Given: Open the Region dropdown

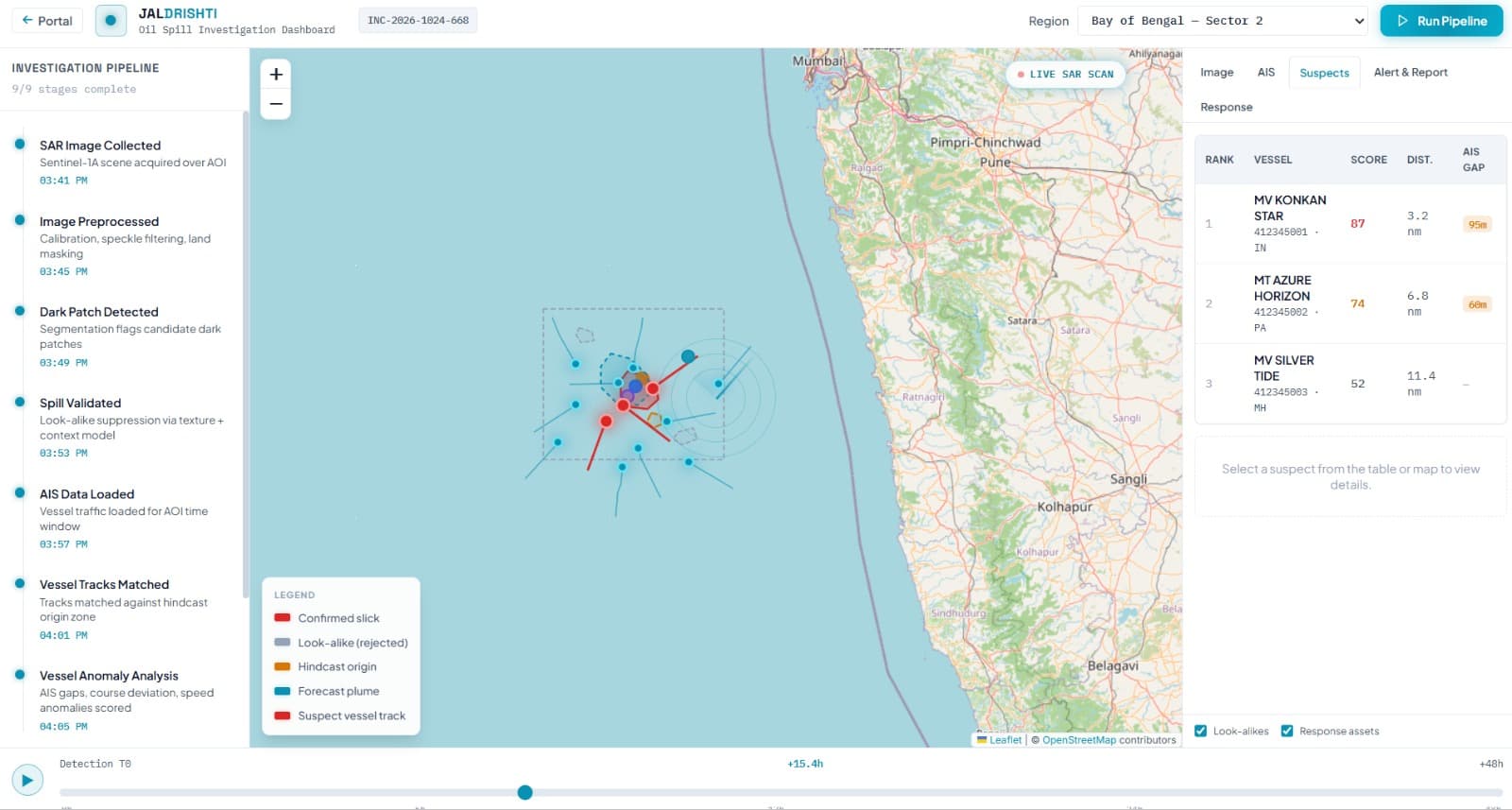Looking at the screenshot, I should point(1223,21).
